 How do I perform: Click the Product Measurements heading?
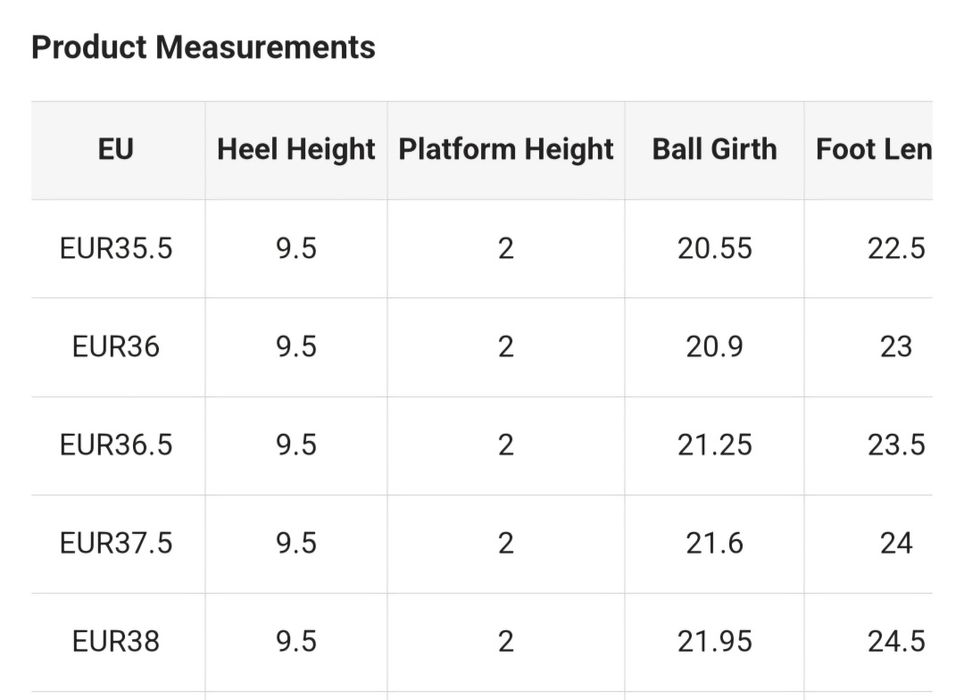point(203,47)
